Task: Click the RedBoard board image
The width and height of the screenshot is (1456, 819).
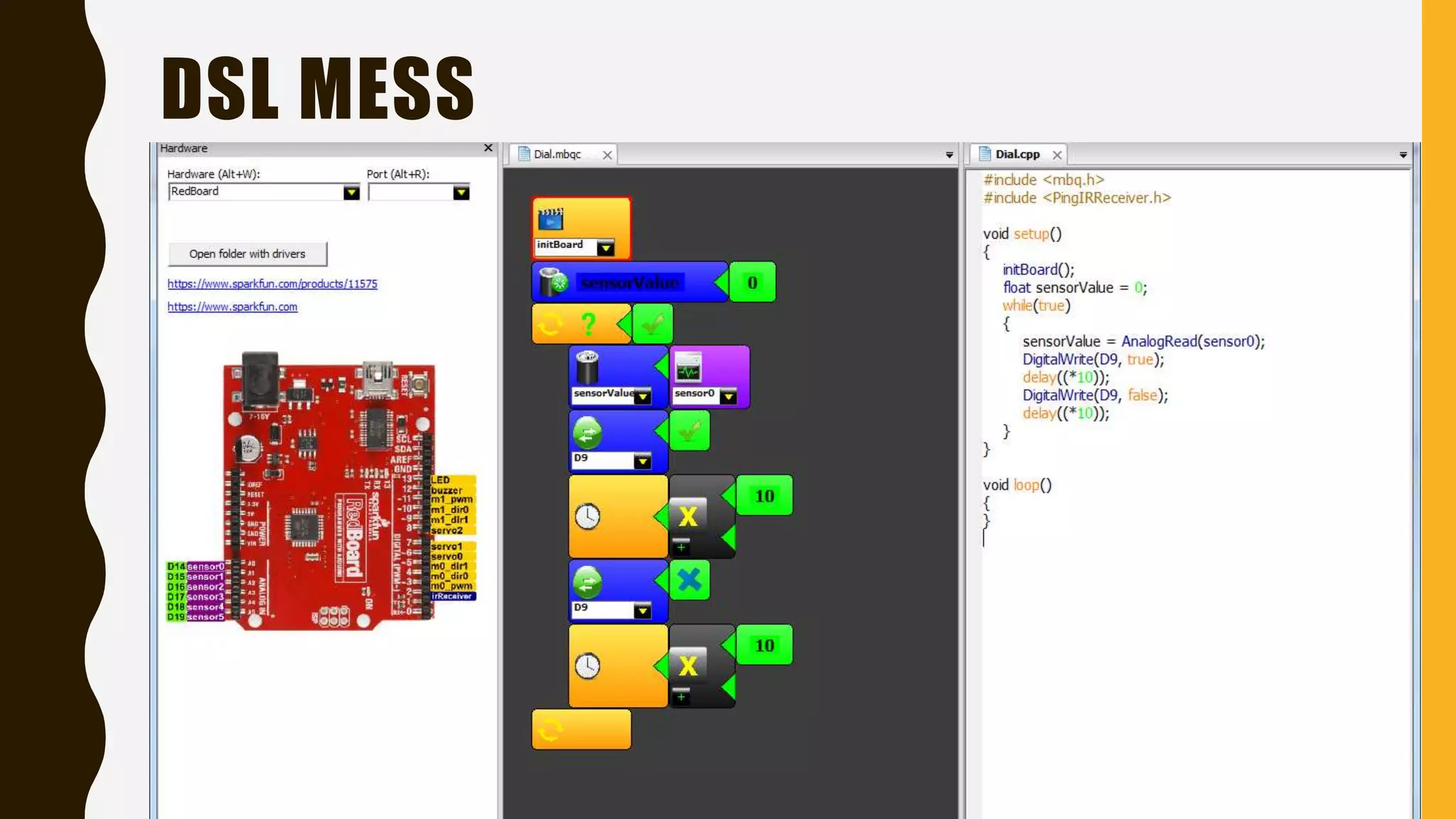Action: 327,491
